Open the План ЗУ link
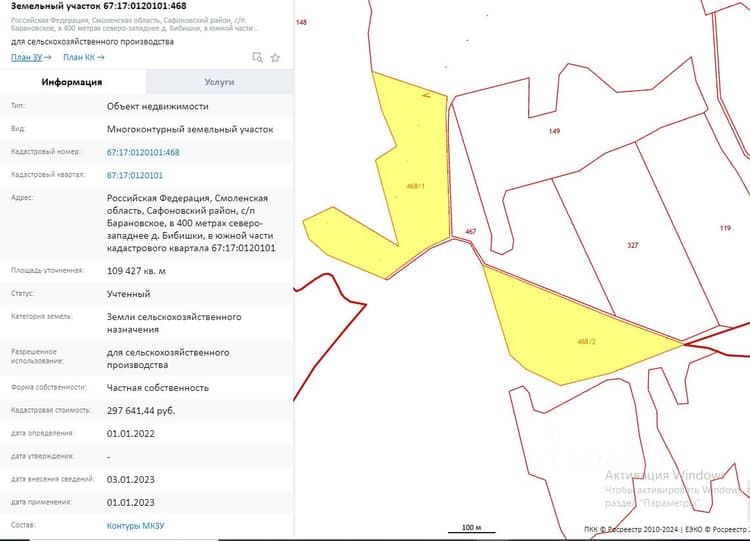Screen dimensions: 750x541 pyautogui.click(x=31, y=57)
